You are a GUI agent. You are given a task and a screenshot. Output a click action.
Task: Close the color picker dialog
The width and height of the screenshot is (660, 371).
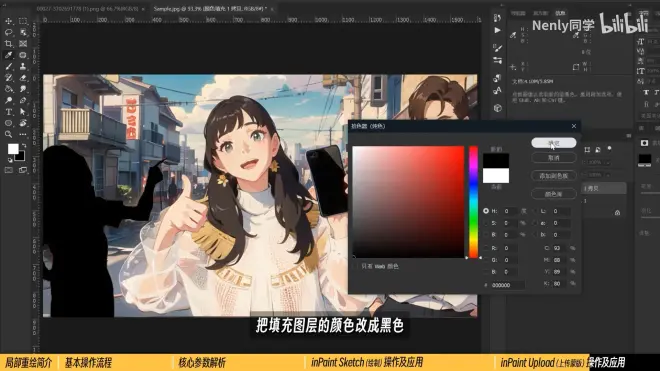[574, 126]
